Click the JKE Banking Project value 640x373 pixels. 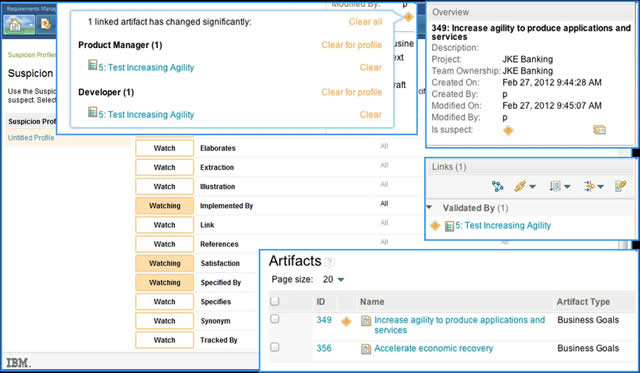click(527, 60)
